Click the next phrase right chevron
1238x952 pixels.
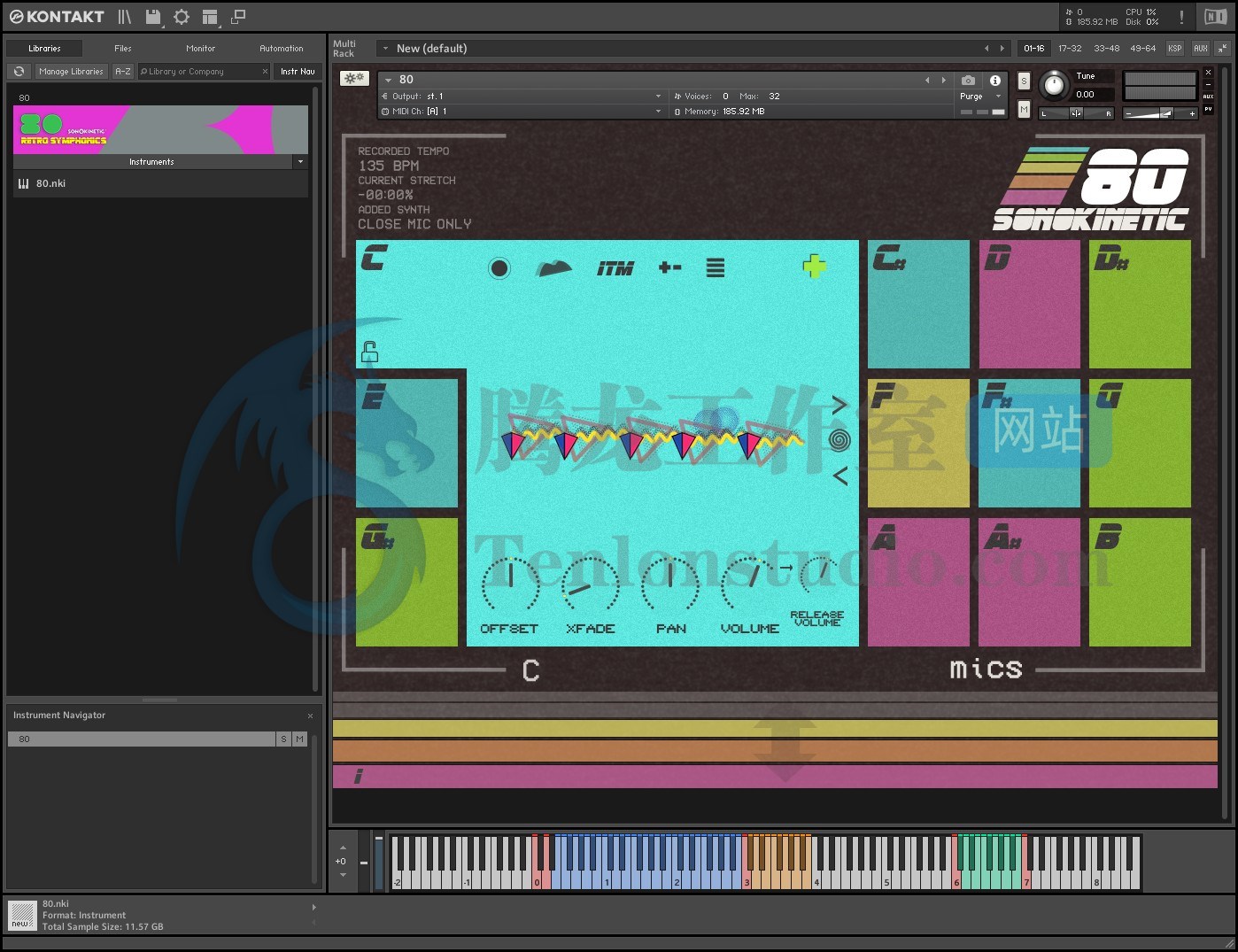(x=840, y=405)
